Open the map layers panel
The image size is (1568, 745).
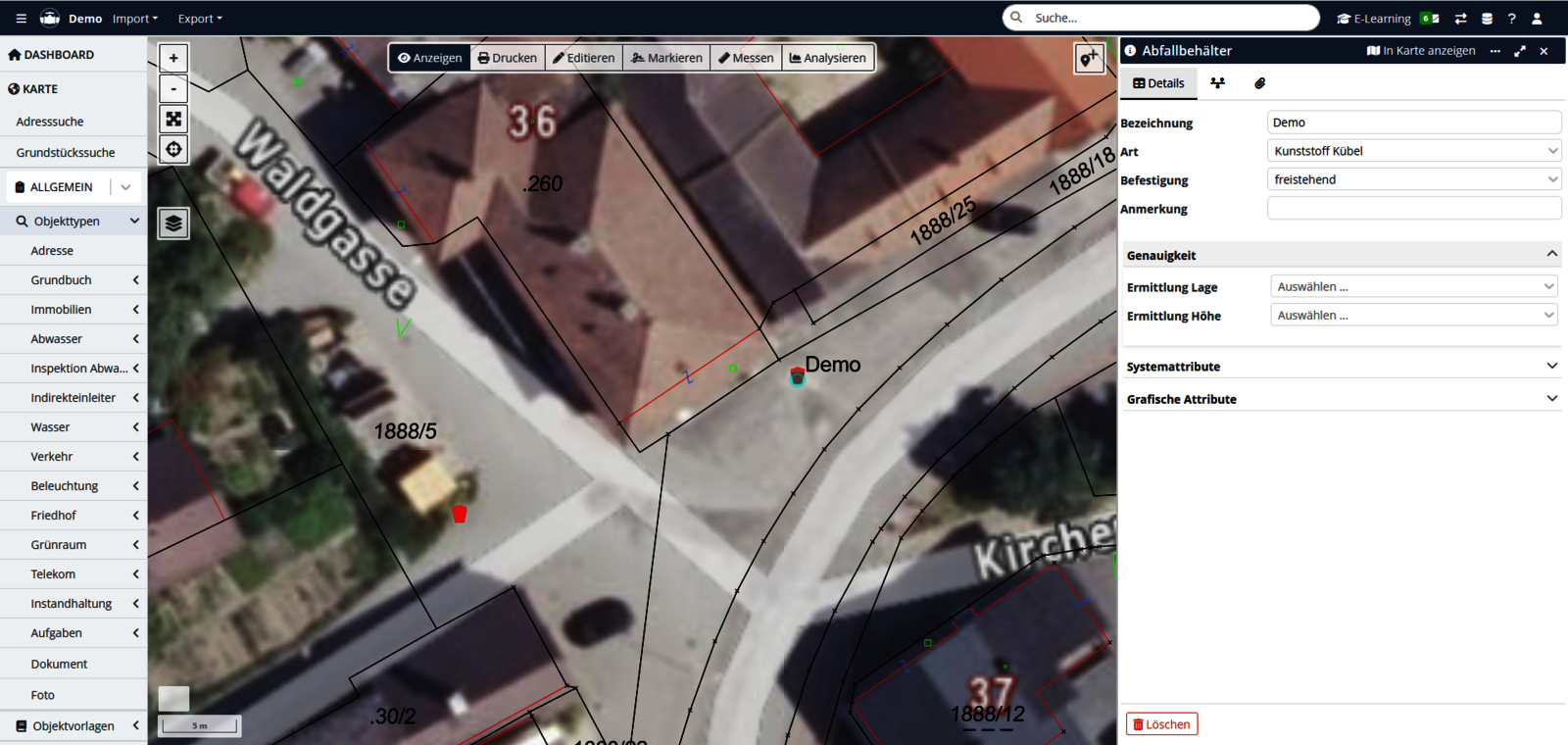point(173,223)
